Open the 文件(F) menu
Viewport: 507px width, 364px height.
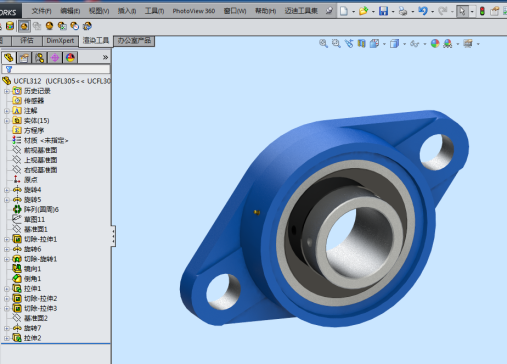click(x=41, y=11)
